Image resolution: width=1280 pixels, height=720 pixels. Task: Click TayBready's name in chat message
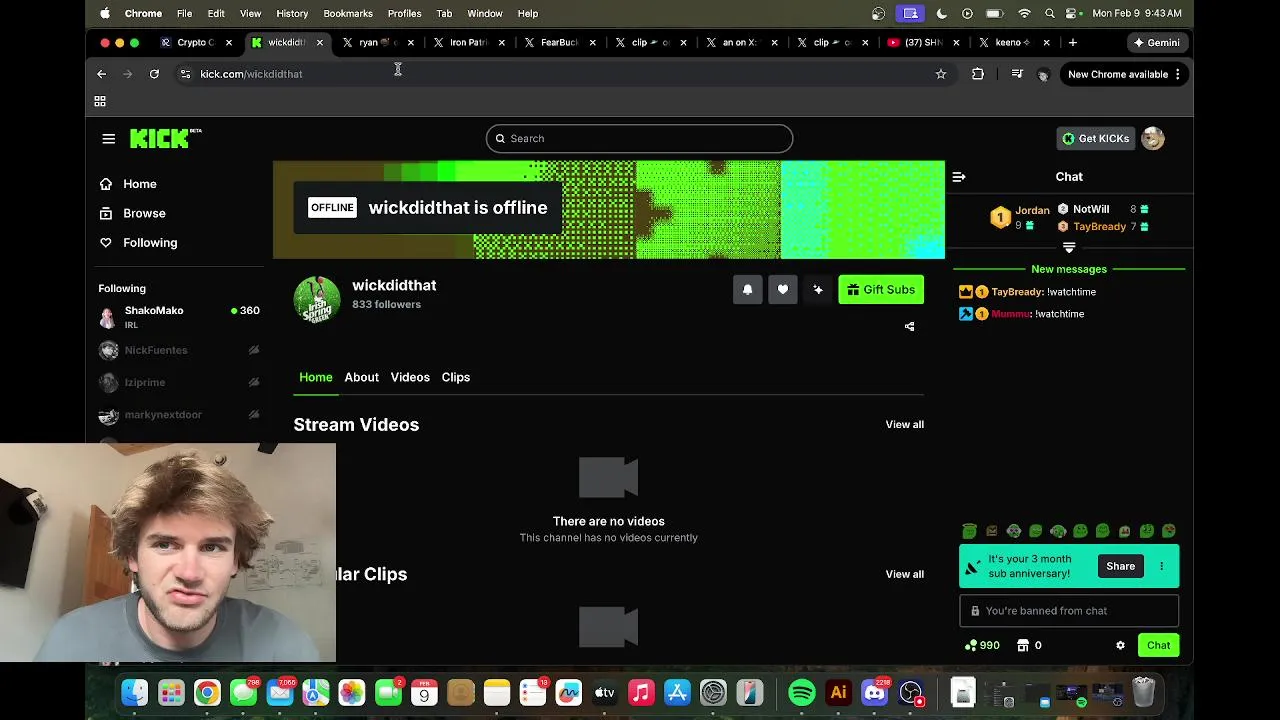coord(1017,292)
